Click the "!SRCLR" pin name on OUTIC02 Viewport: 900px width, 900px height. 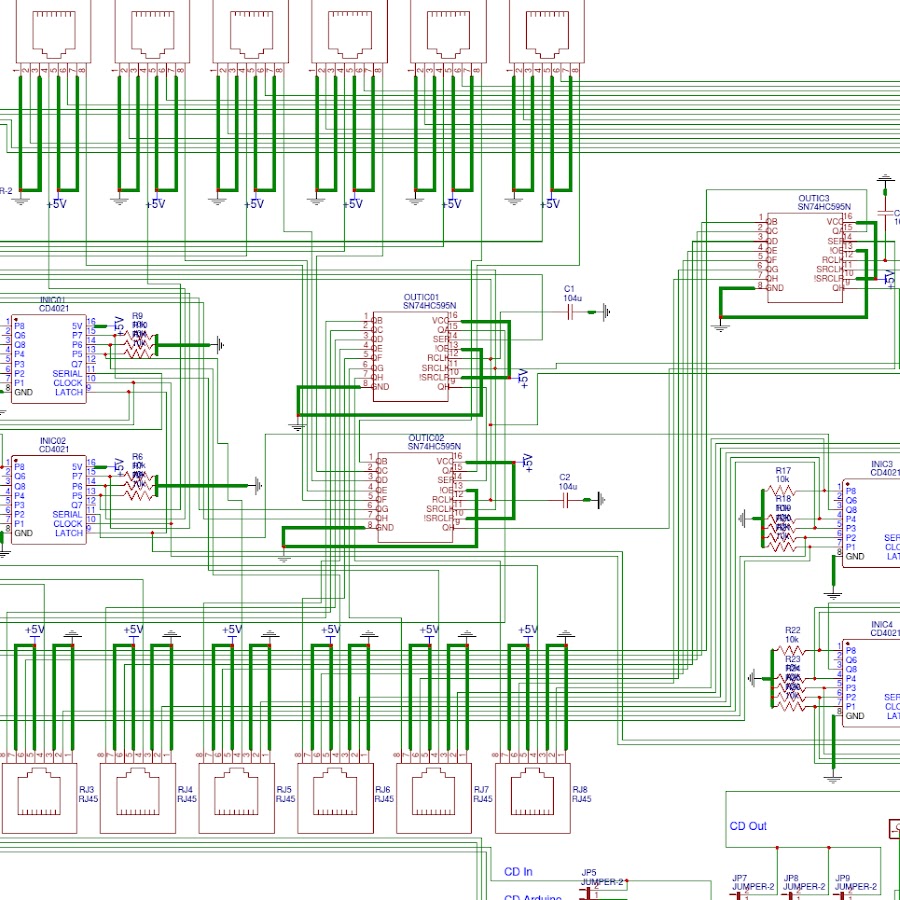(x=439, y=518)
